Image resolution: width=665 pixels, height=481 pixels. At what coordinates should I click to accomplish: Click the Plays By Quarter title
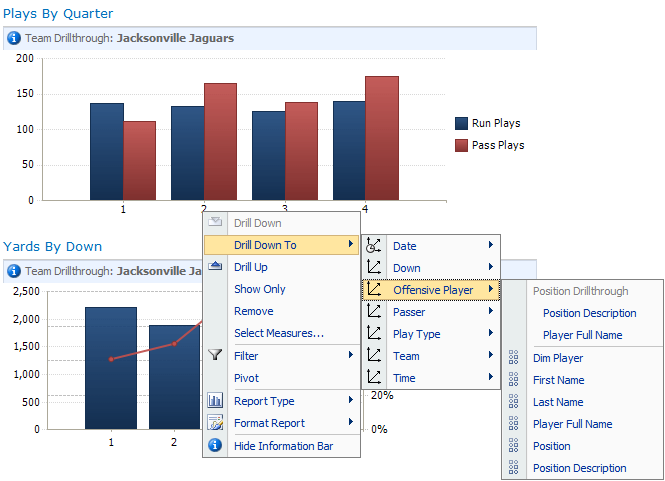[x=58, y=14]
